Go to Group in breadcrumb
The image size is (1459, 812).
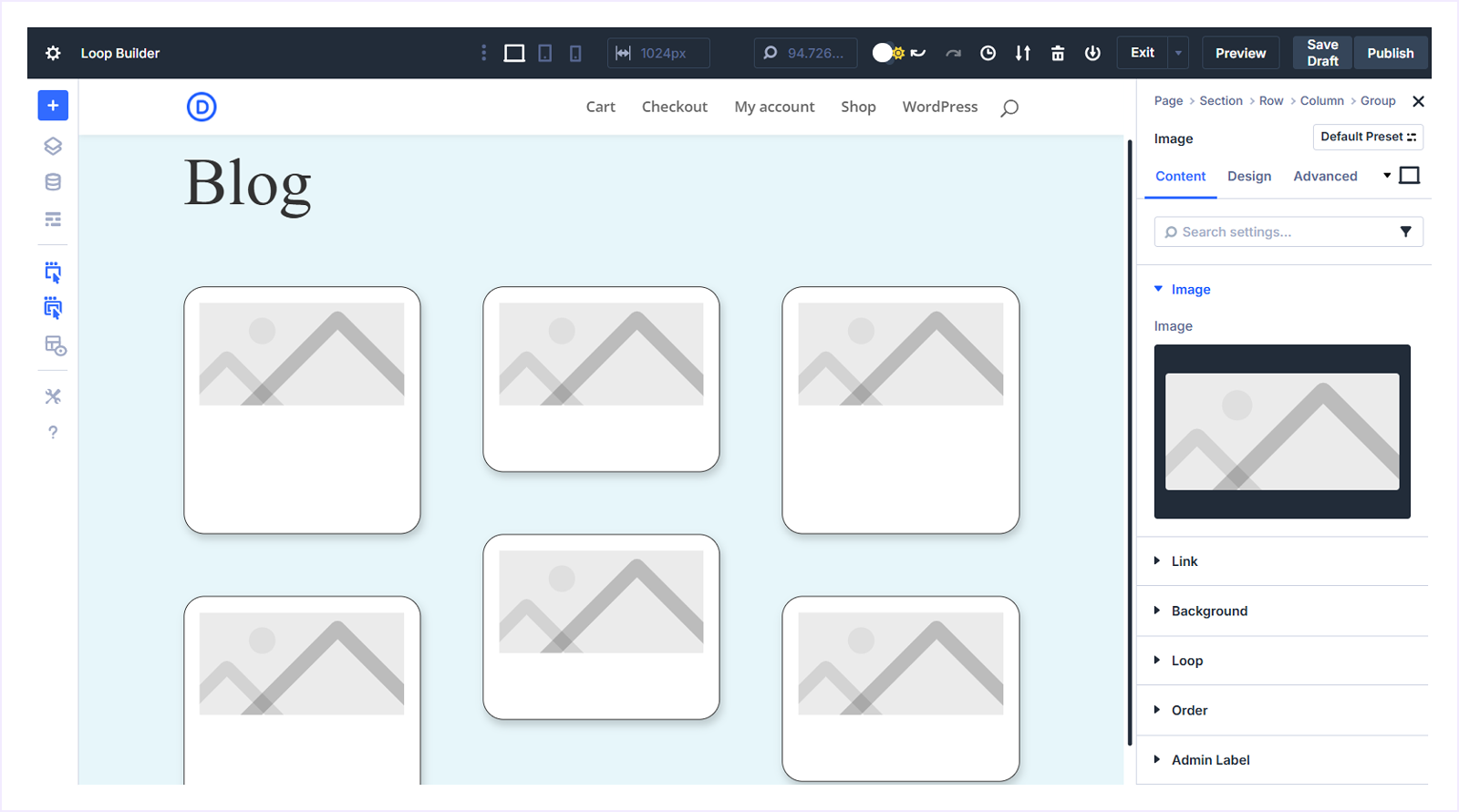click(1378, 101)
